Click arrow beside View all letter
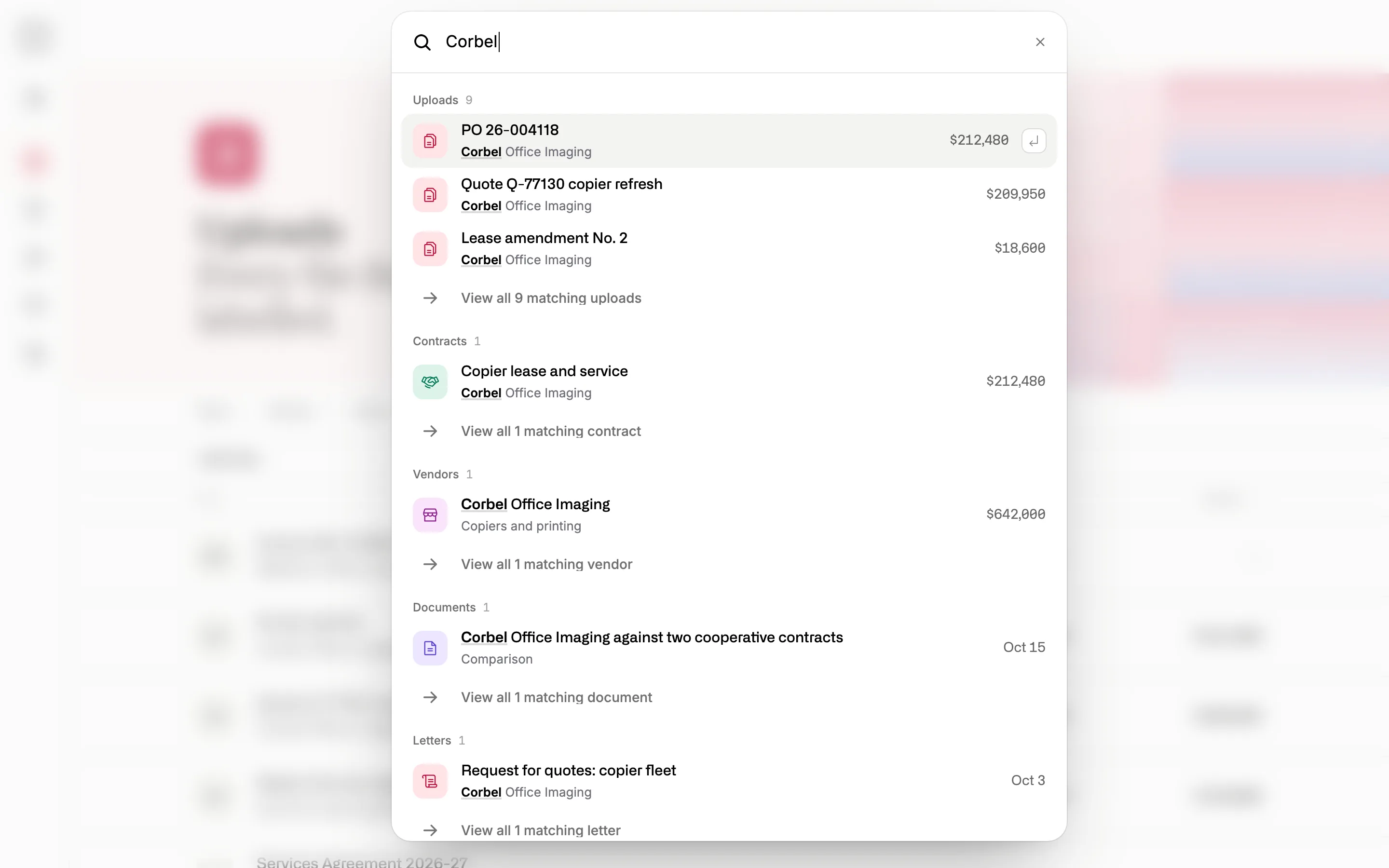1389x868 pixels. pyautogui.click(x=430, y=831)
